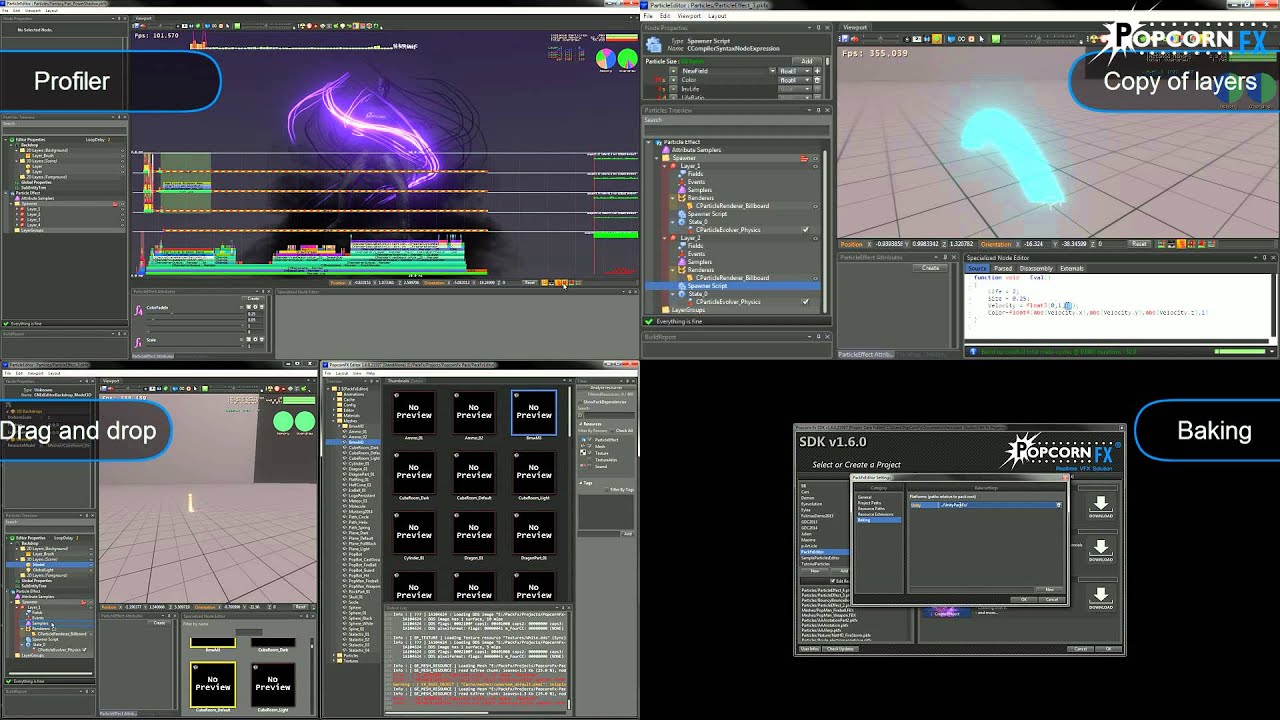
Task: Expand Particles folder in PopcornFX Editor tree
Action: [334, 655]
